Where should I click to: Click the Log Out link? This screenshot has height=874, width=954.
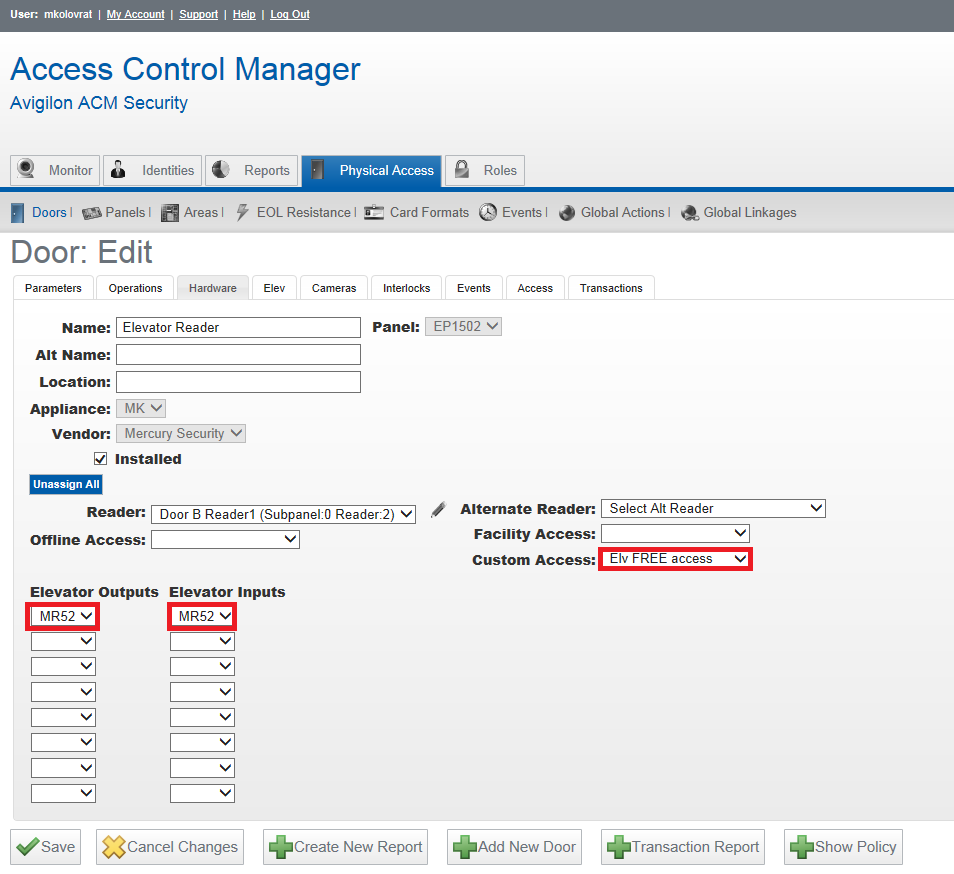[290, 14]
